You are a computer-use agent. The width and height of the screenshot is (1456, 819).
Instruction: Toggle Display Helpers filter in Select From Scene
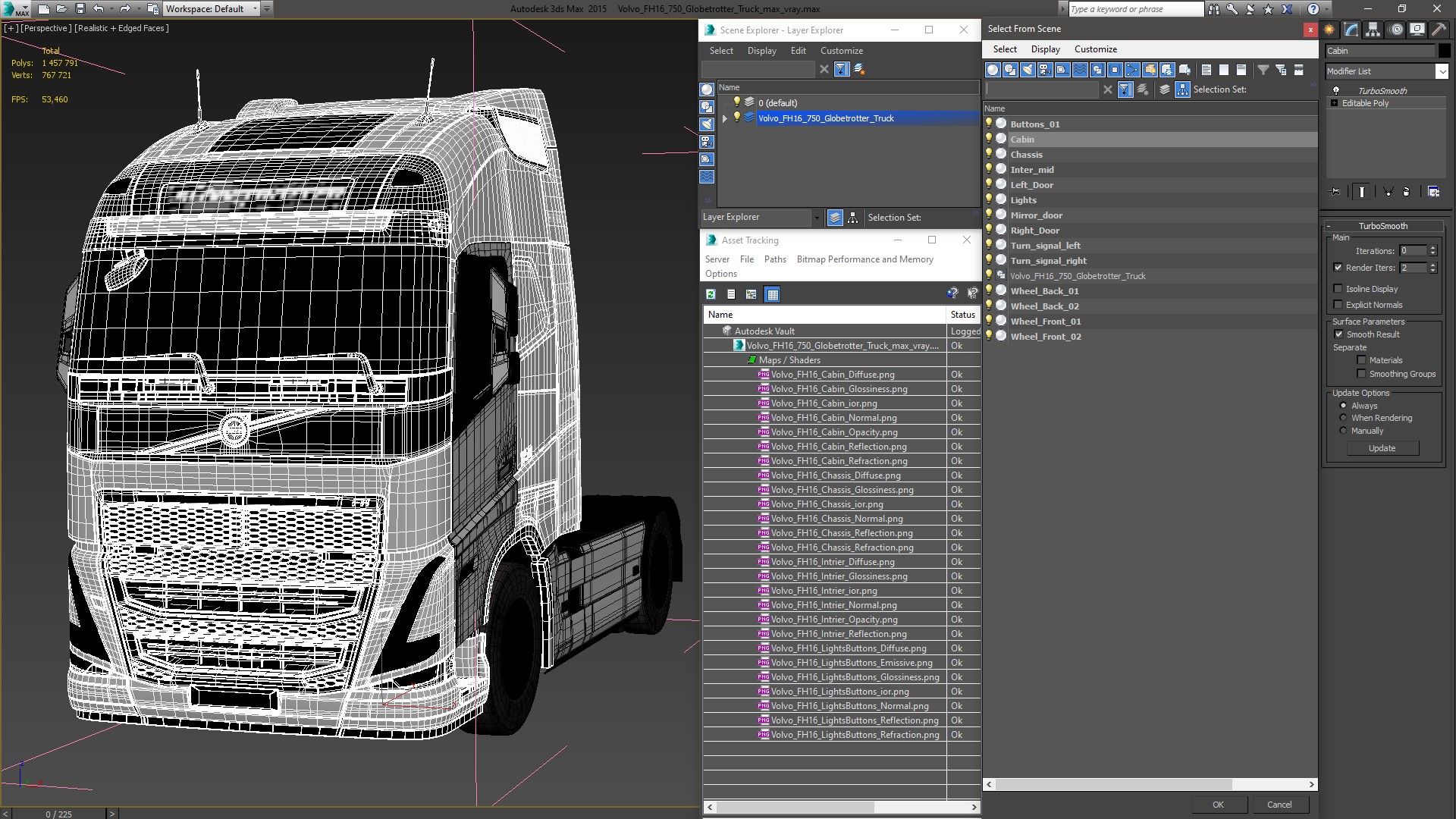pyautogui.click(x=1062, y=70)
